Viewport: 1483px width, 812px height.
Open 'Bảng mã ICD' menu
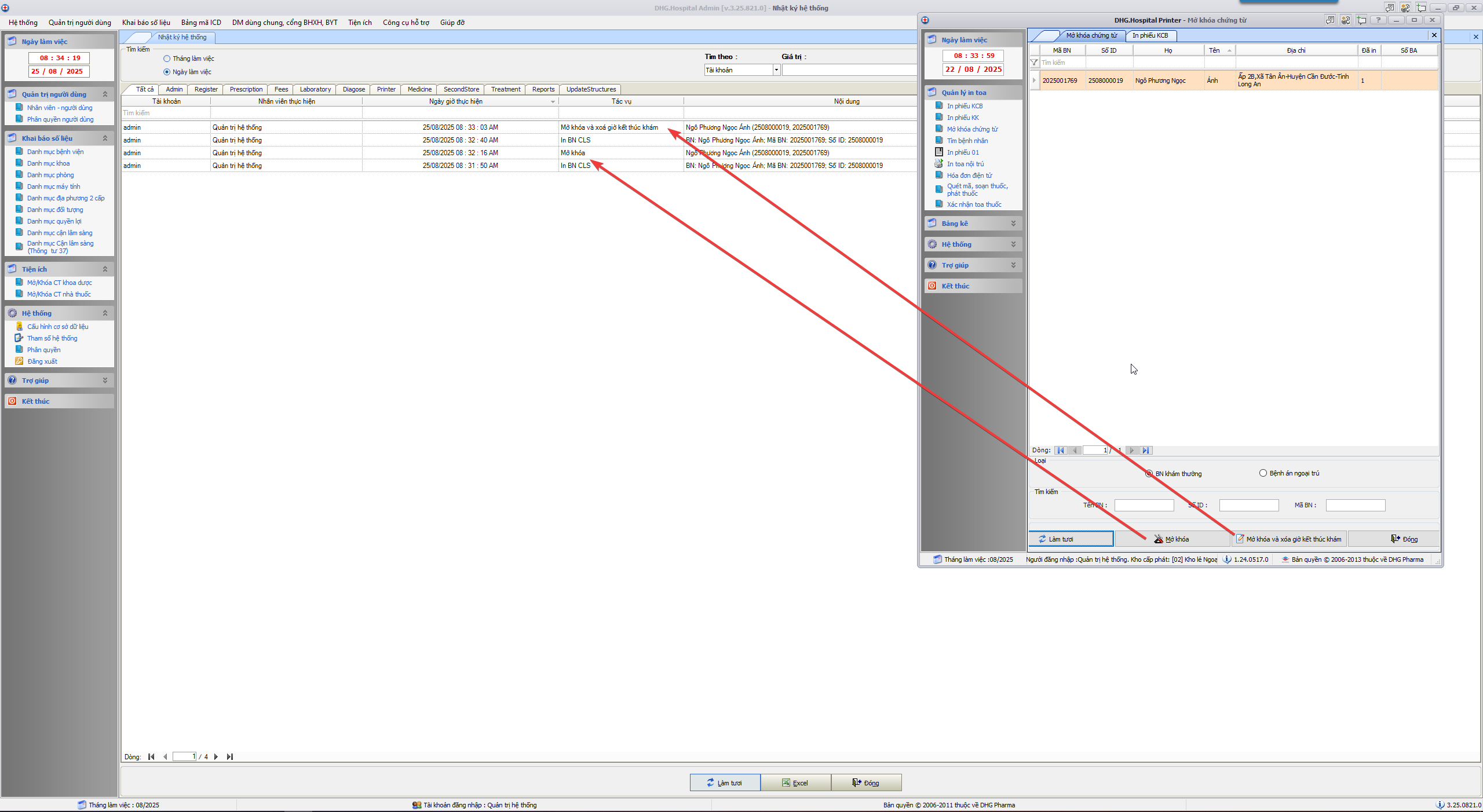tap(201, 23)
